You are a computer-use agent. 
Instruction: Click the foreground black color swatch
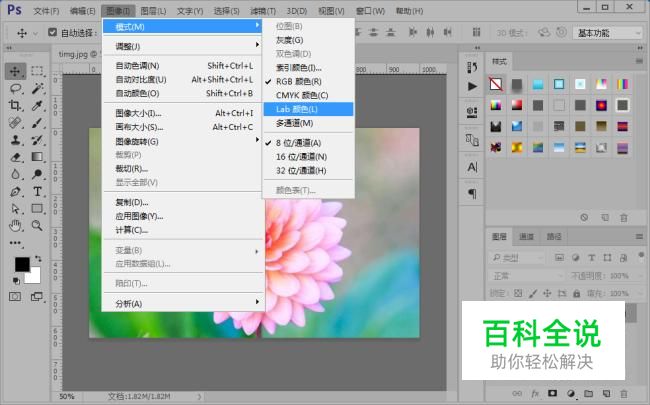(21, 264)
